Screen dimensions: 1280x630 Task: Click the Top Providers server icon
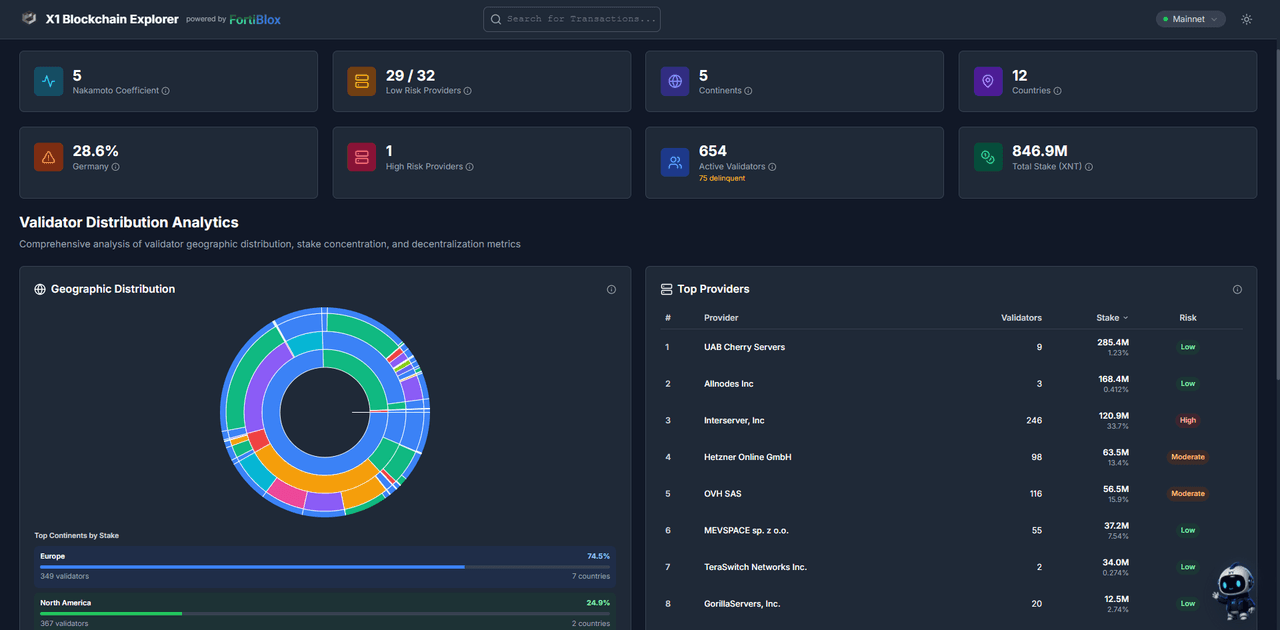(x=666, y=289)
